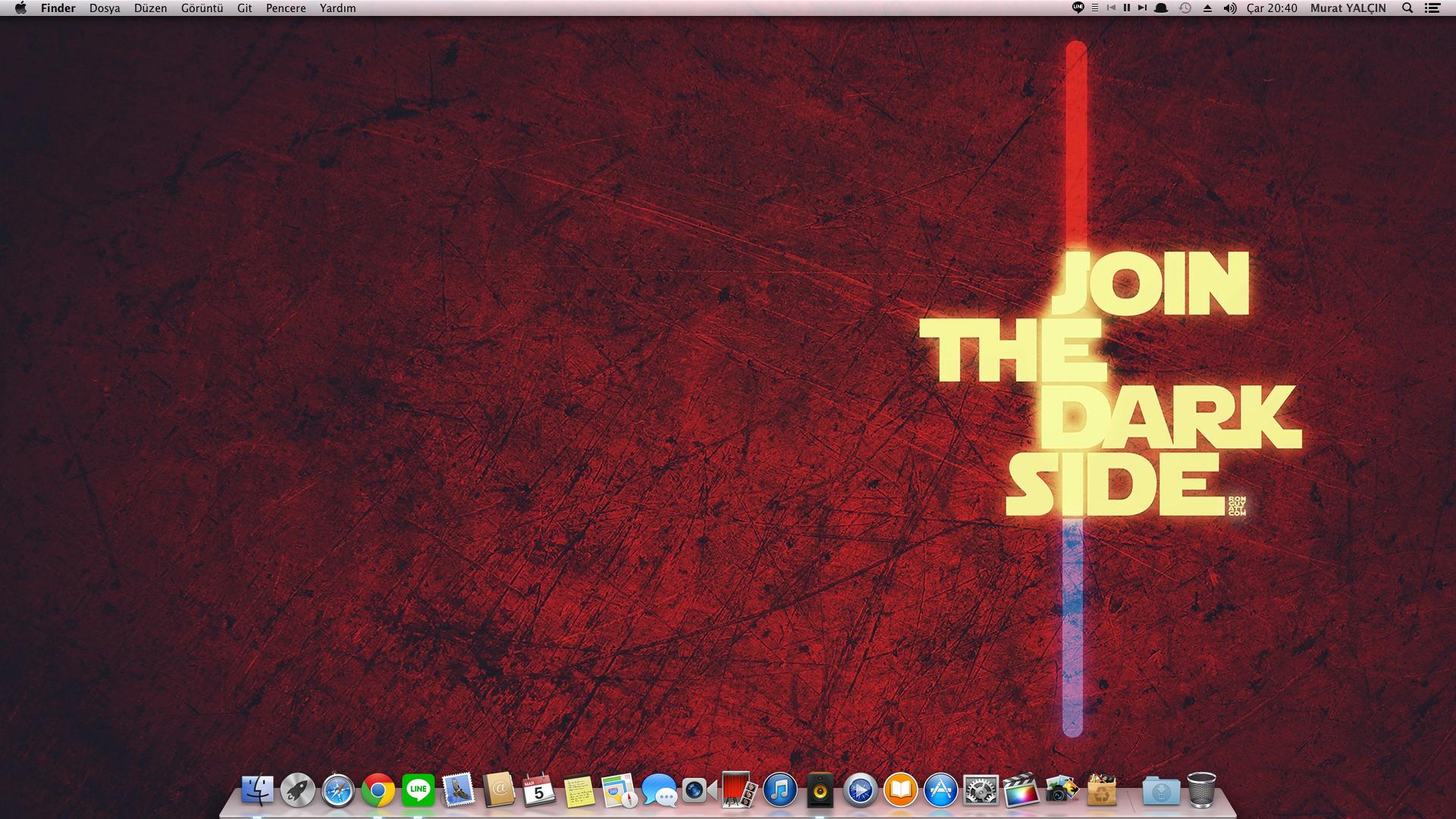Image resolution: width=1456 pixels, height=819 pixels.
Task: Launch Safari from the Dock
Action: pyautogui.click(x=337, y=790)
